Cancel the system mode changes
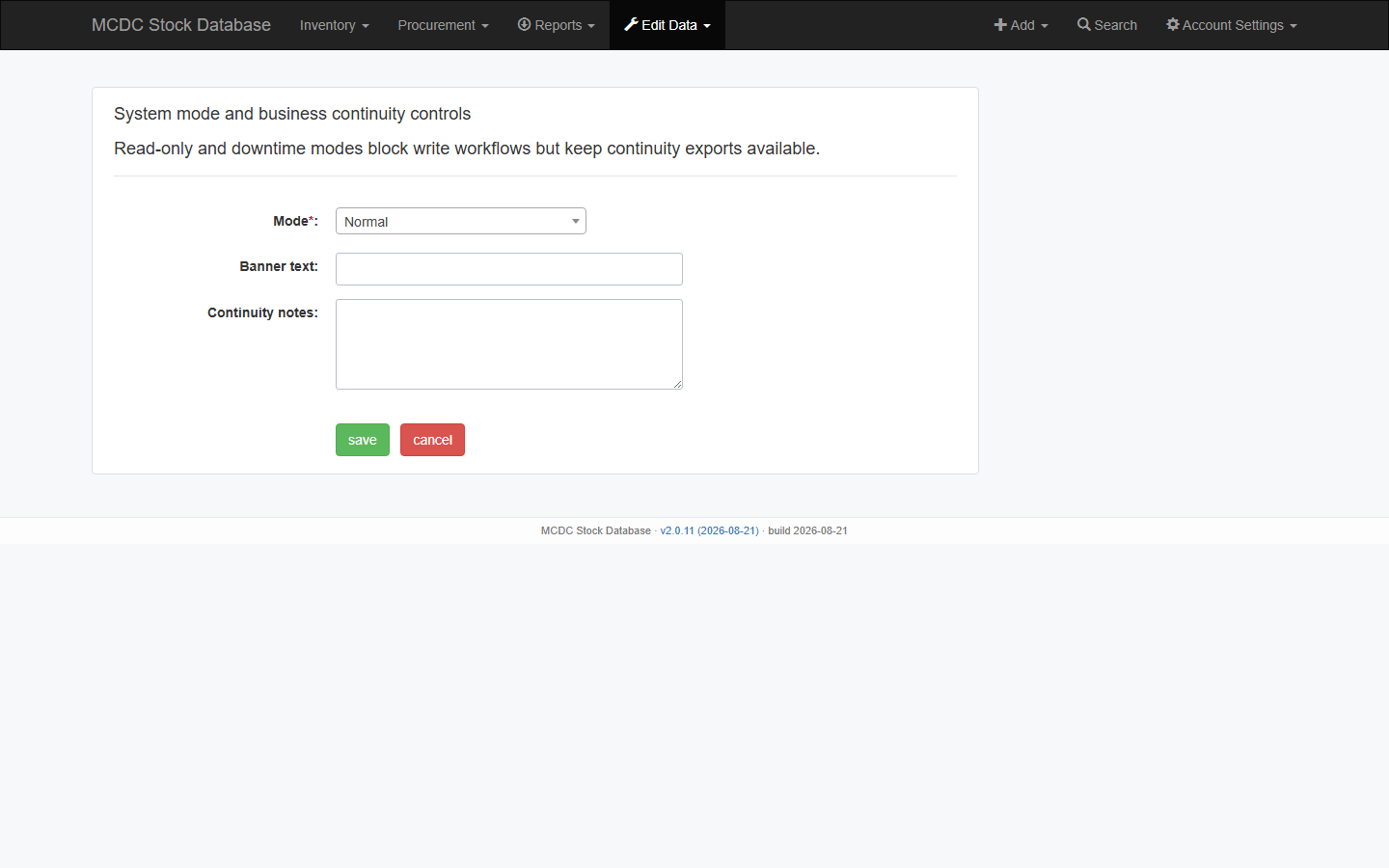 pyautogui.click(x=432, y=440)
